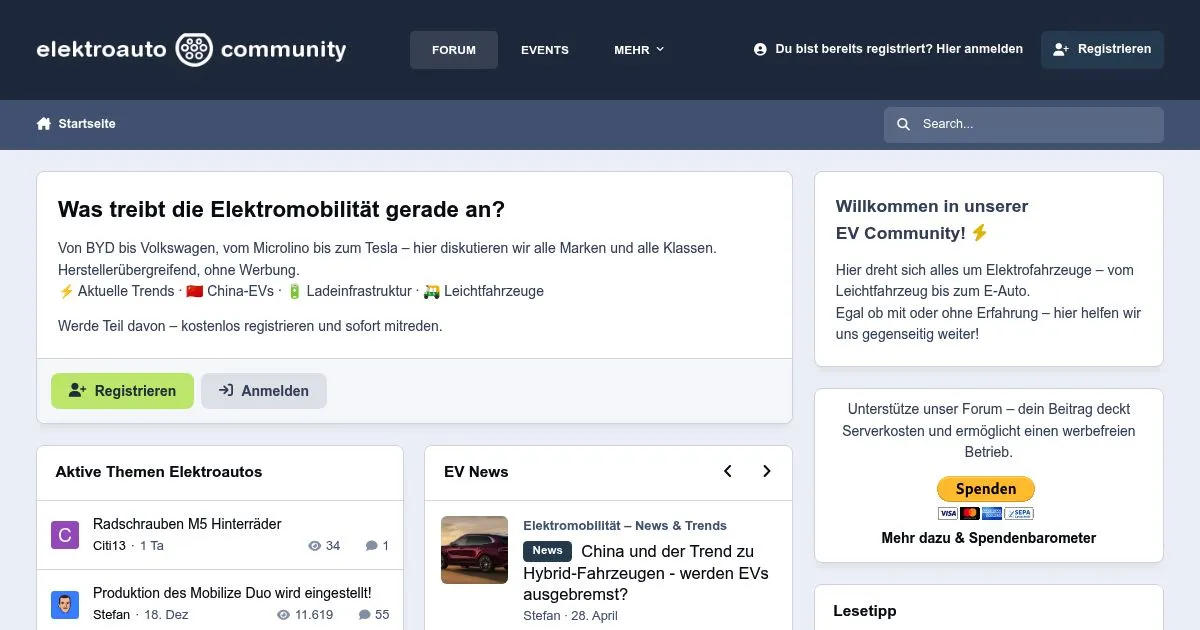The width and height of the screenshot is (1200, 630).
Task: Click the PayPal Spenden button
Action: (985, 489)
